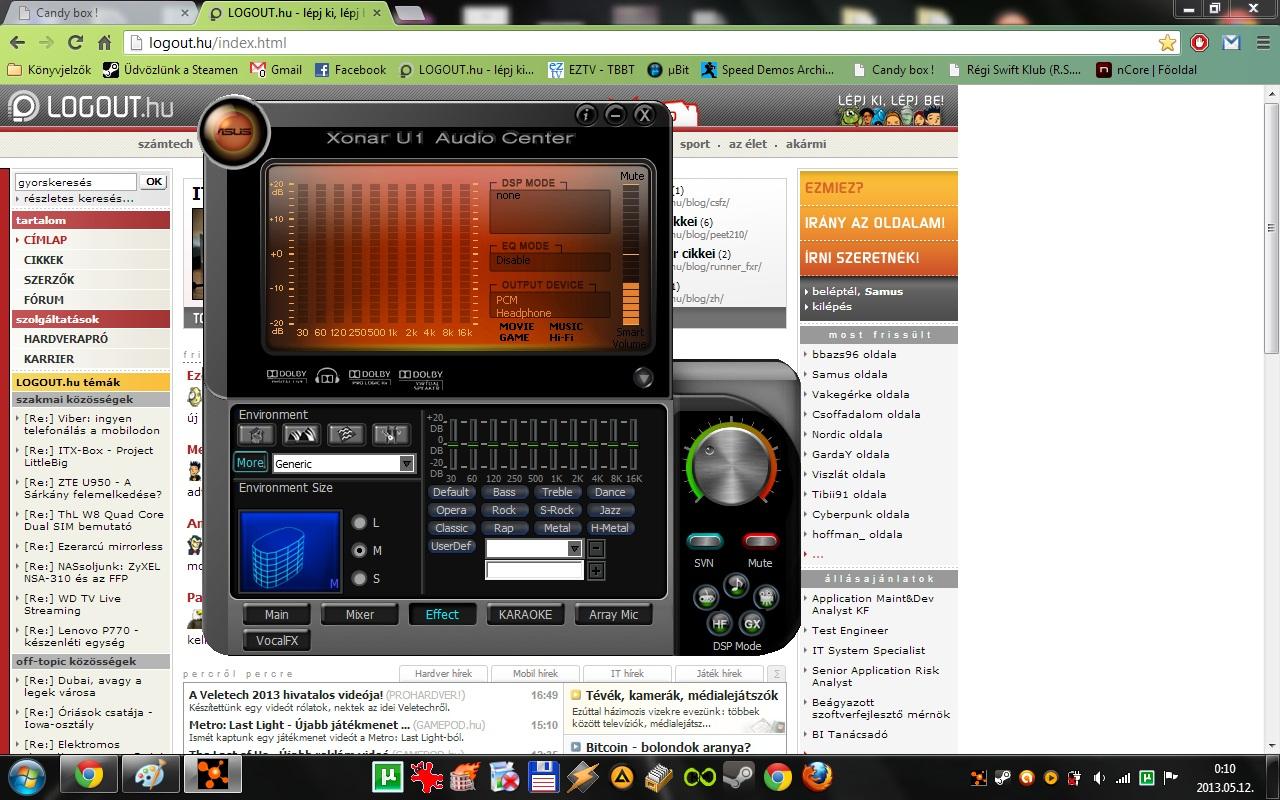The height and width of the screenshot is (800, 1280).
Task: Bookmark this page with the star icon
Action: (1167, 43)
